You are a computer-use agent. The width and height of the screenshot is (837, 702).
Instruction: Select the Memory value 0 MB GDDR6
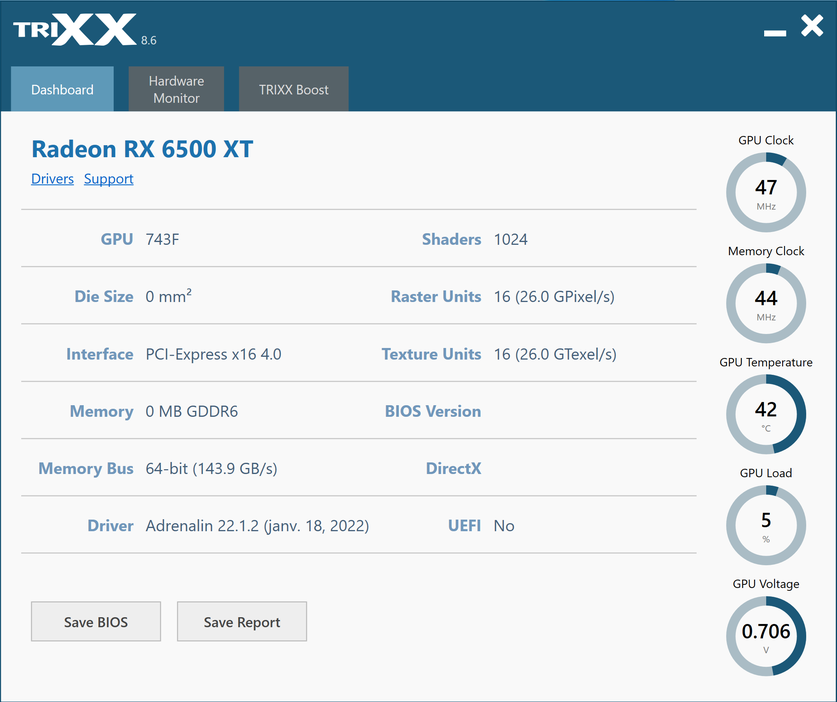tap(192, 412)
